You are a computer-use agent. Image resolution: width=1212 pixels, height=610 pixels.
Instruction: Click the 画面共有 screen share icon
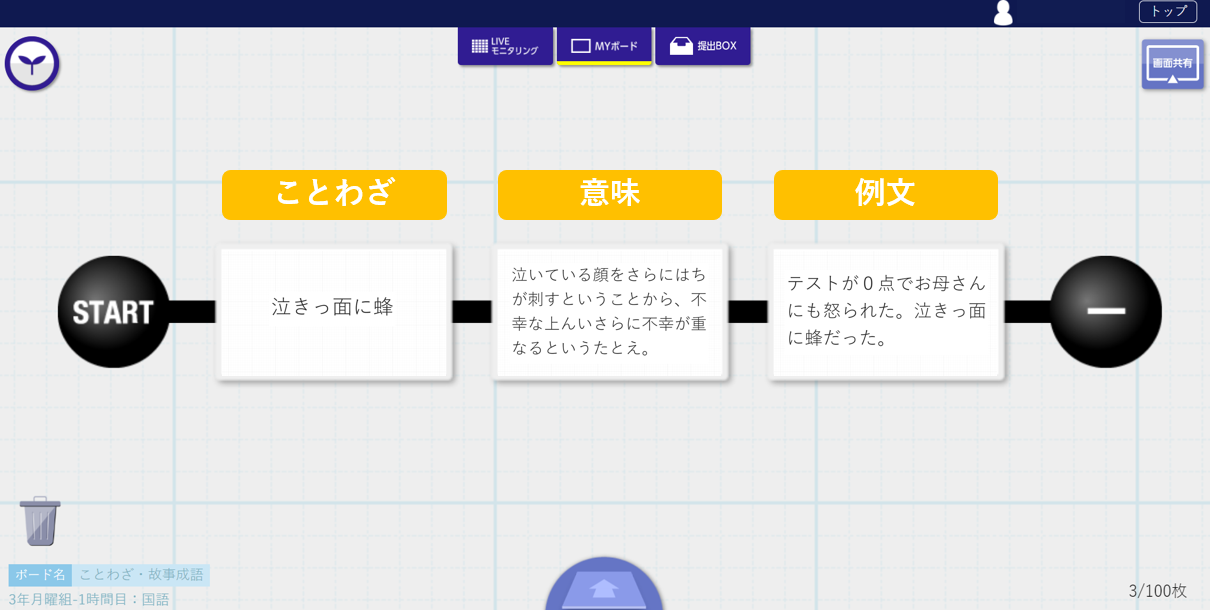click(1172, 64)
